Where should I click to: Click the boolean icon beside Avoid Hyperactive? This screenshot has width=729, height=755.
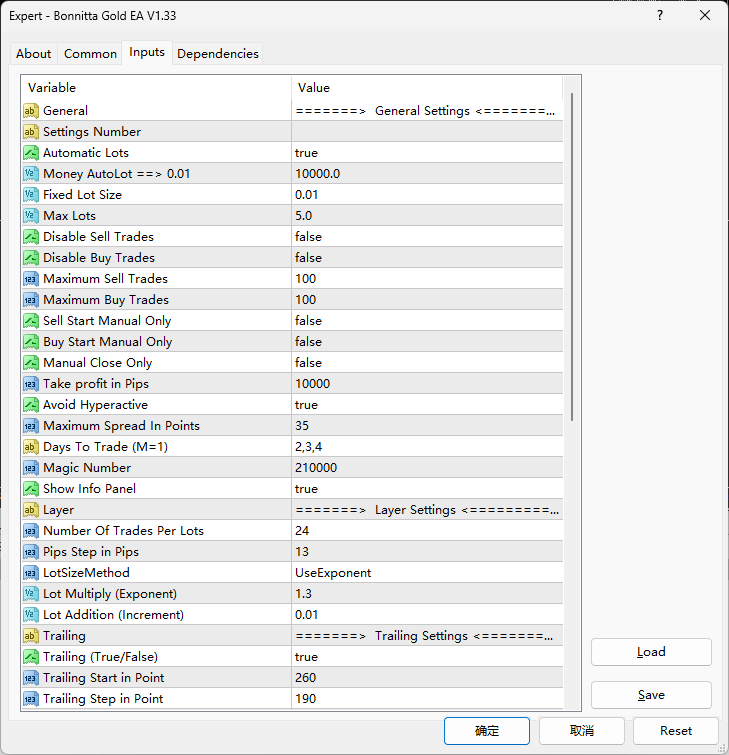[x=31, y=405]
